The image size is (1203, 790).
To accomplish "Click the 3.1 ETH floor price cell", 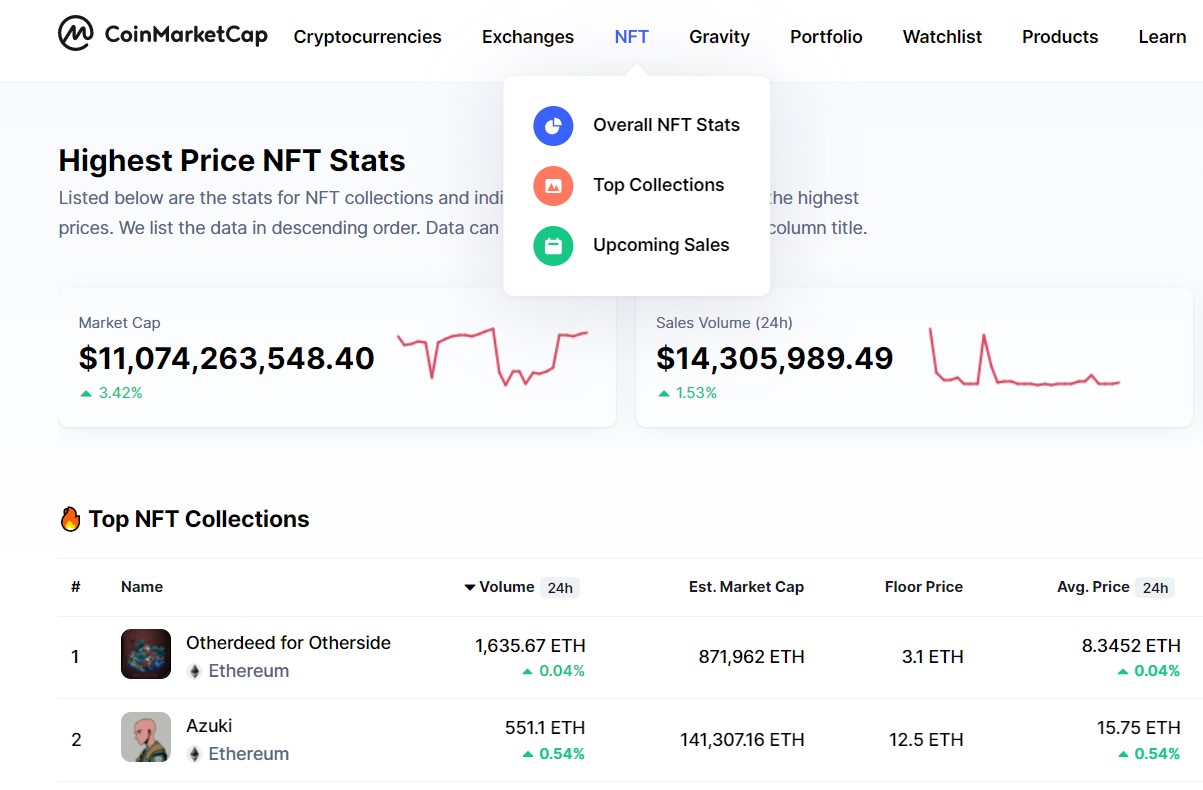I will tap(932, 657).
